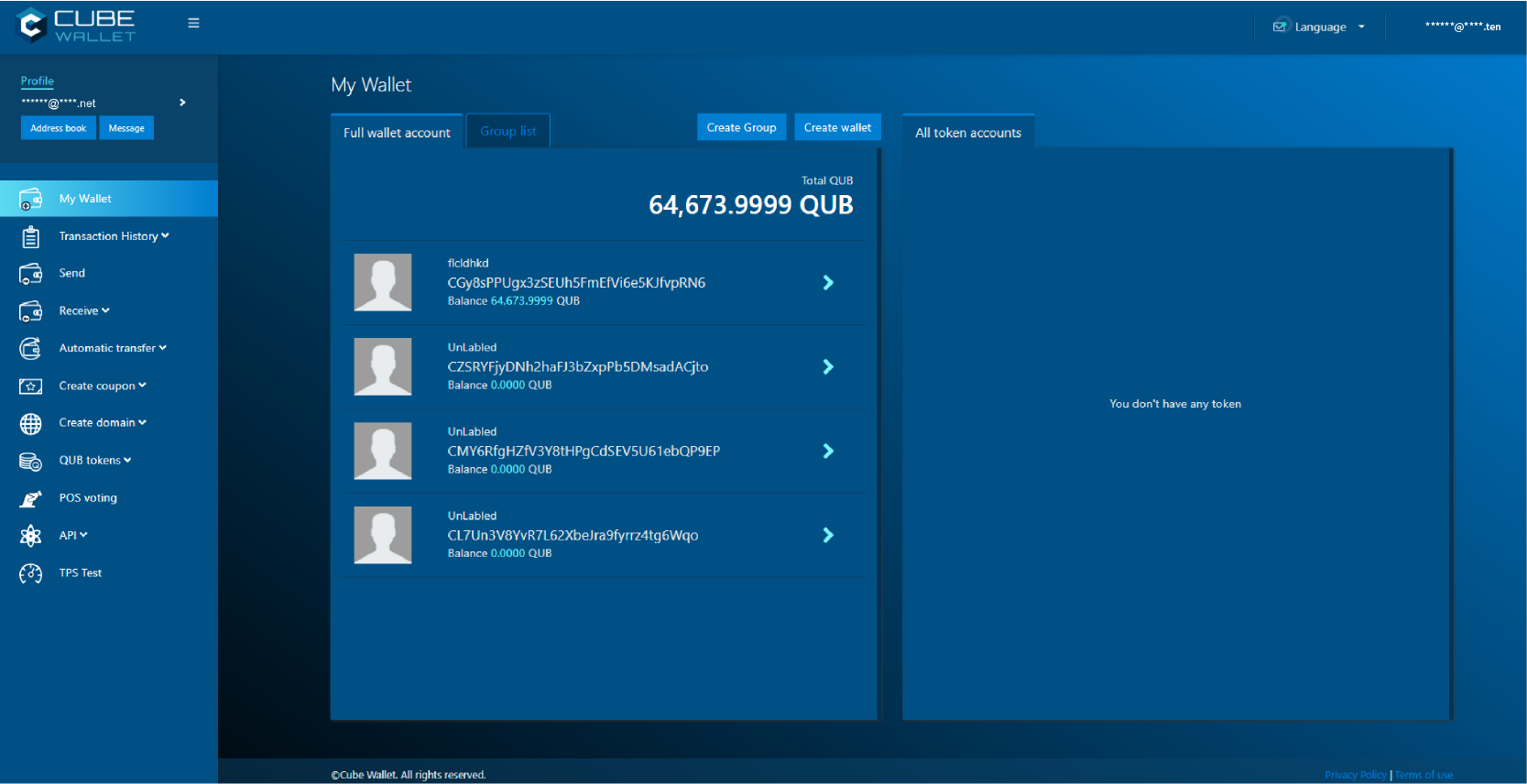The height and width of the screenshot is (784, 1527).
Task: Click the Create wallet button
Action: click(x=837, y=127)
